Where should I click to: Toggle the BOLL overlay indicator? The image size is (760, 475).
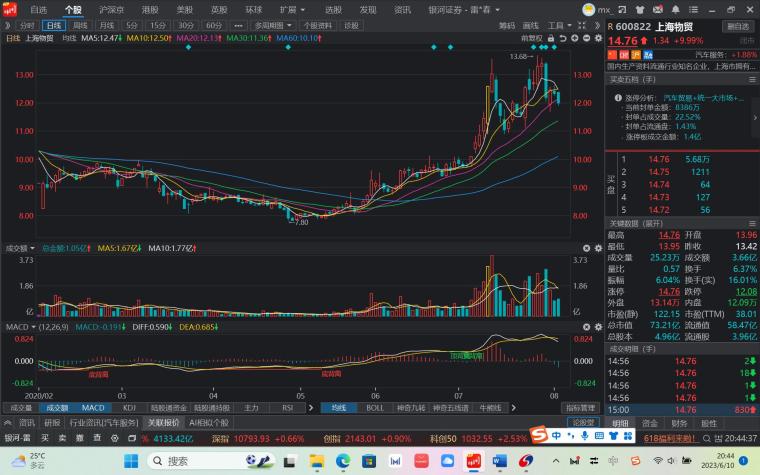tap(375, 408)
